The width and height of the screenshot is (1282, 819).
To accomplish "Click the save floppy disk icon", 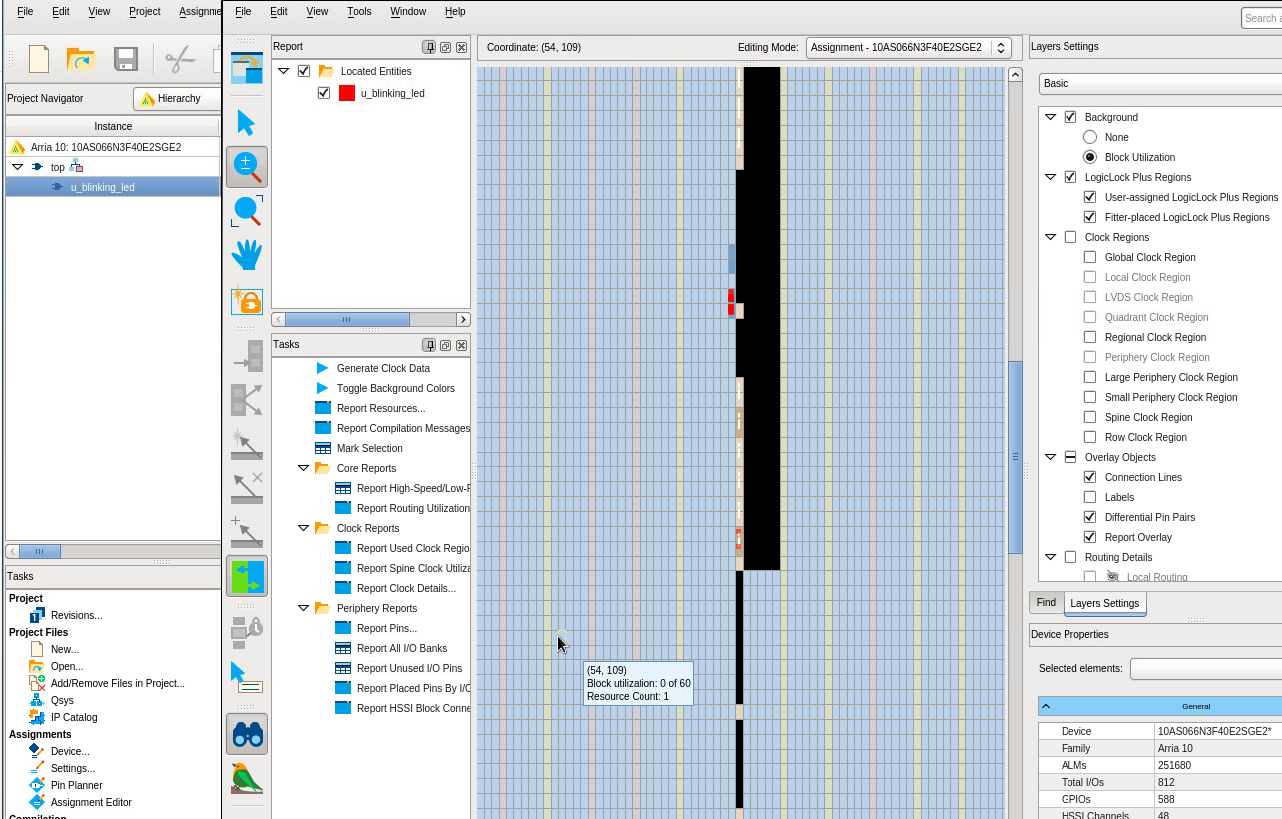I will pyautogui.click(x=126, y=59).
